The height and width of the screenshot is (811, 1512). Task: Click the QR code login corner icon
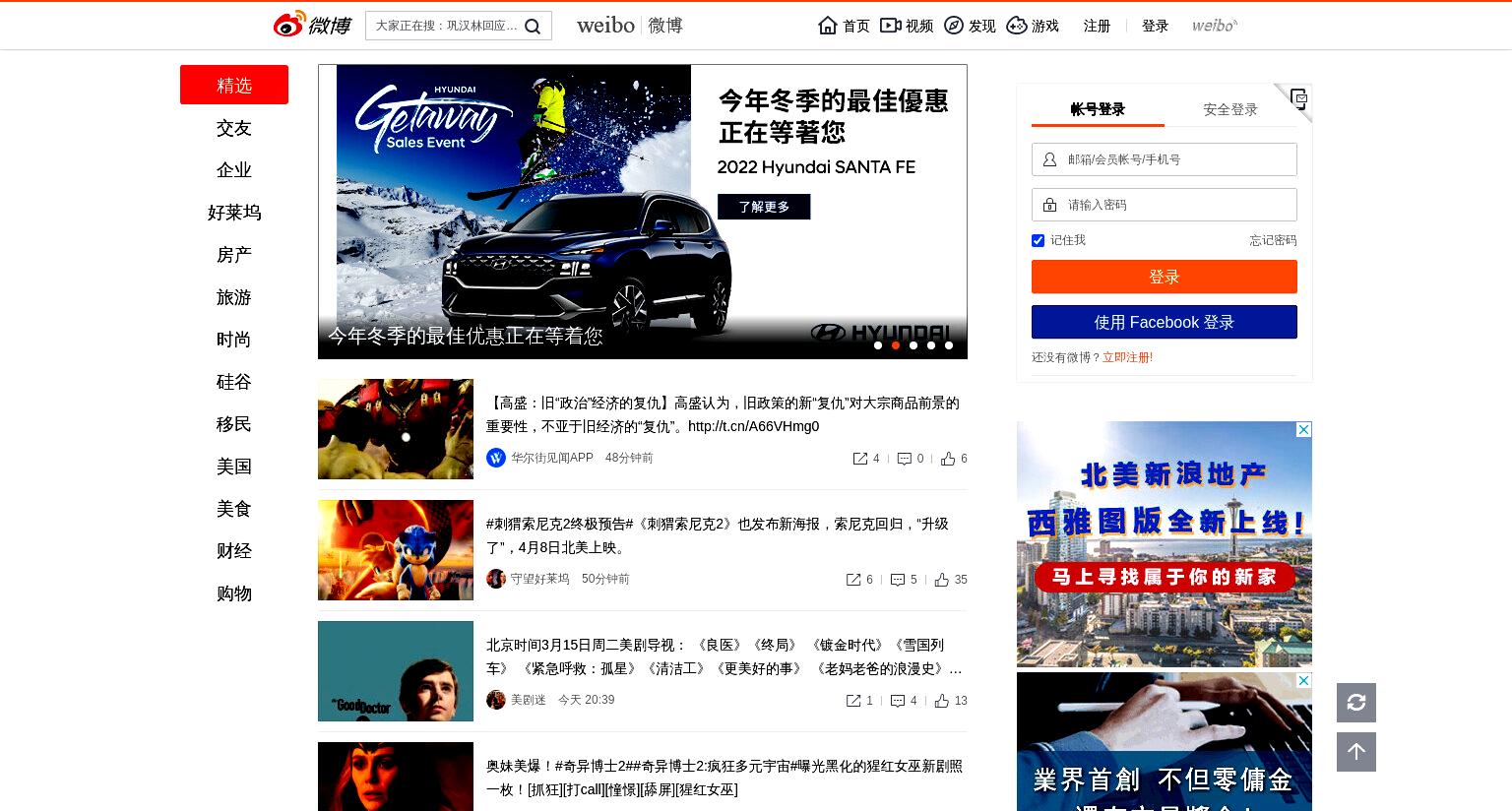1298,97
